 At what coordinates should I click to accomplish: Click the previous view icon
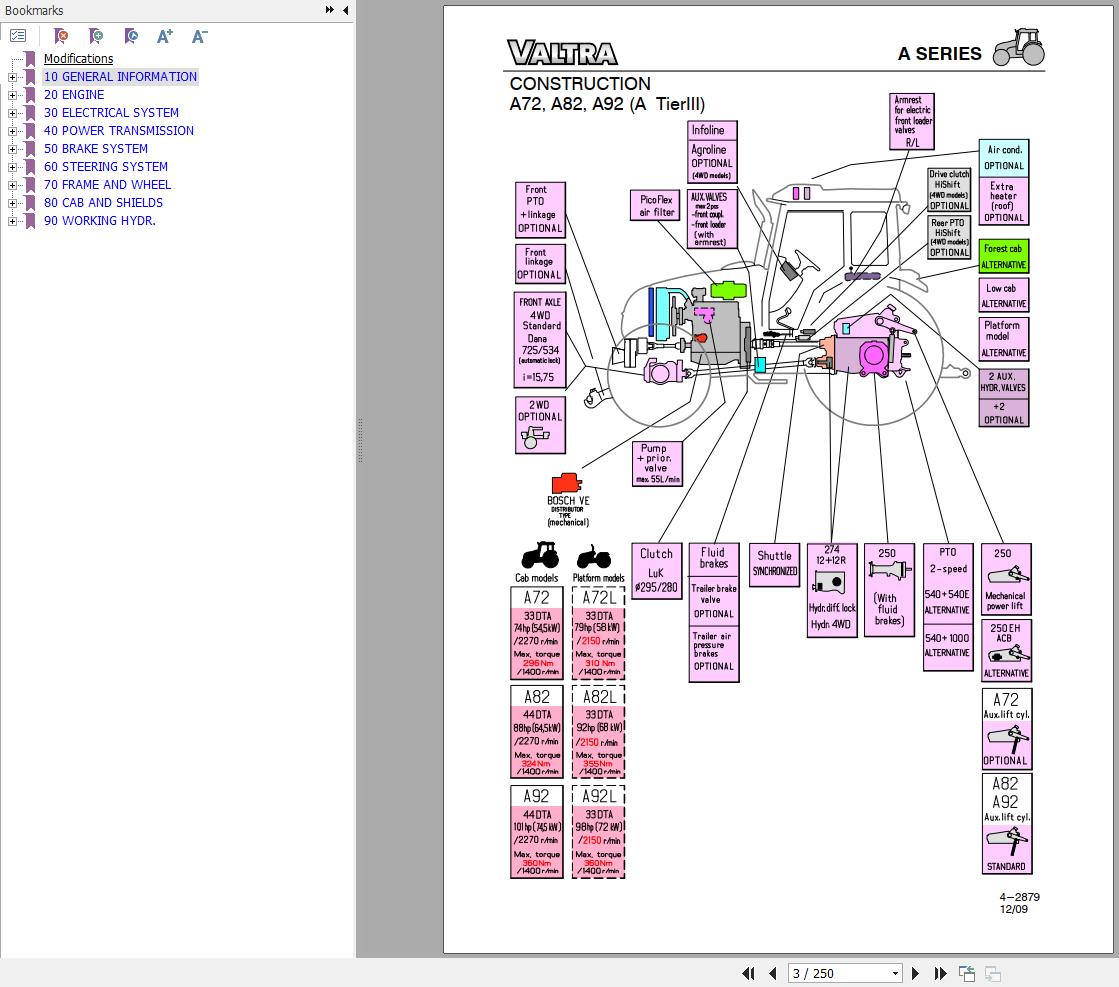(967, 973)
